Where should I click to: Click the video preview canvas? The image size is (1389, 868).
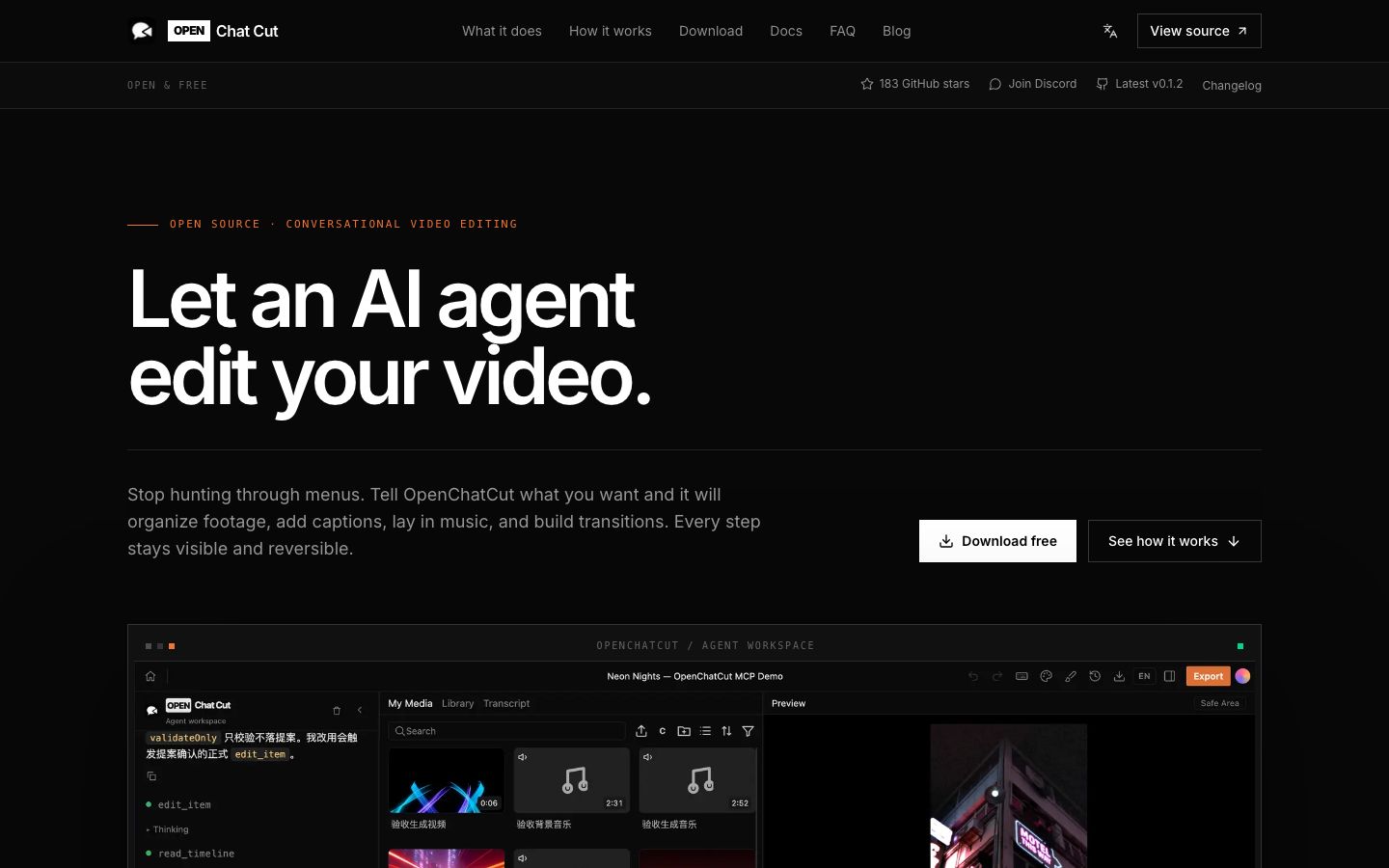pos(1009,796)
